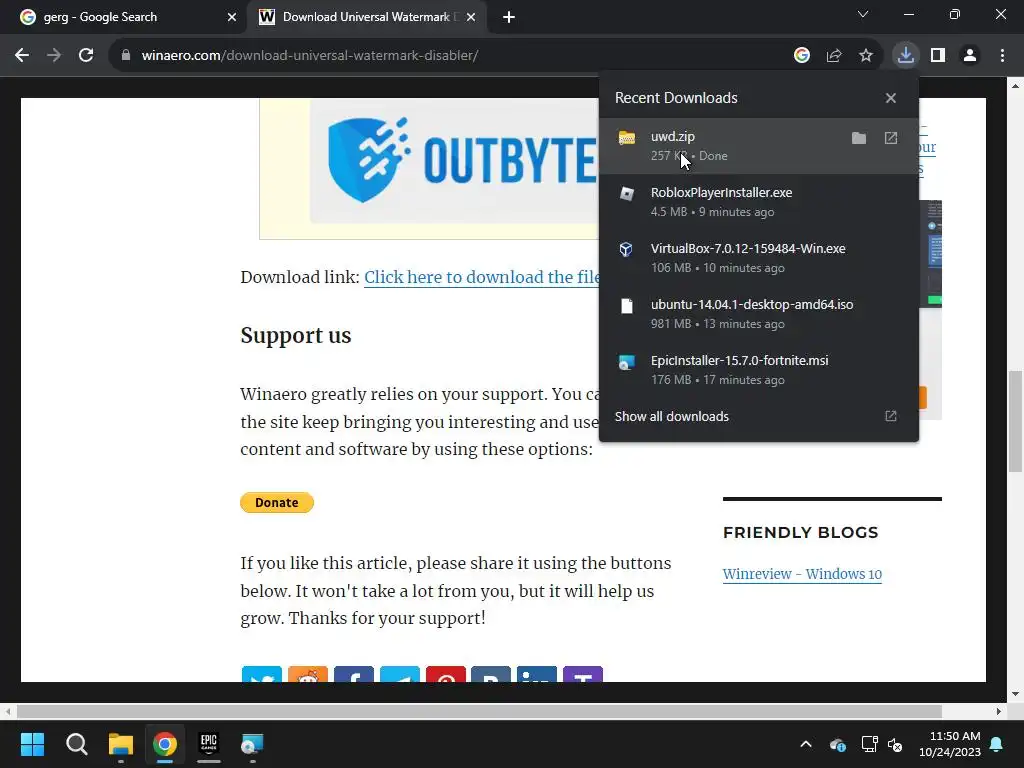Share this page using the share icon

[x=834, y=56]
